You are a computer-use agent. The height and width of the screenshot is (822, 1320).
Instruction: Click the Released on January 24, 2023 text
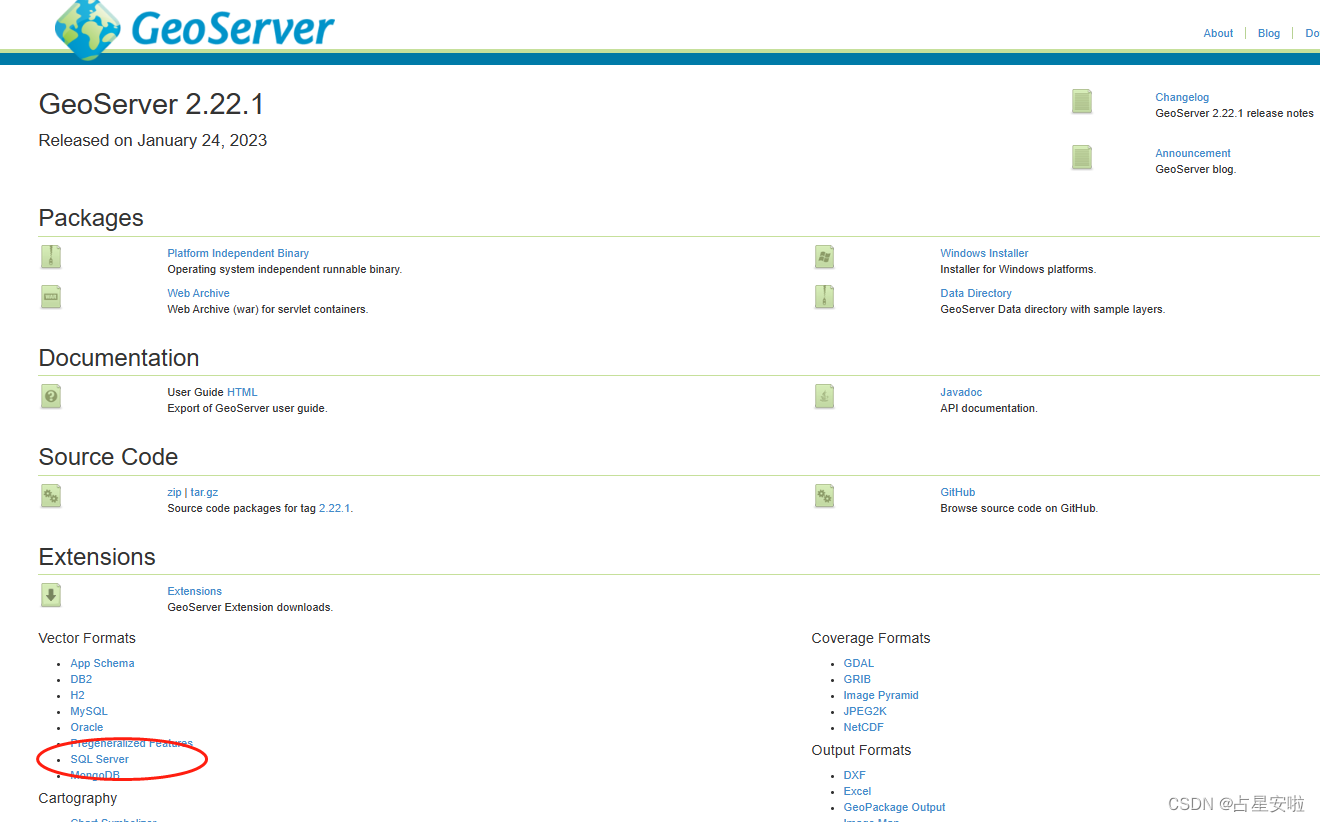[x=153, y=140]
